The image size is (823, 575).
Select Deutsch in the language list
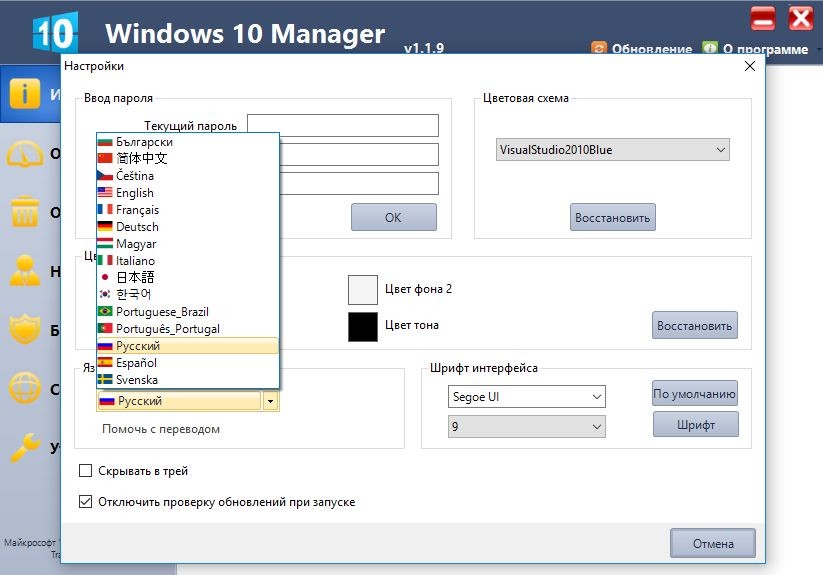click(136, 227)
